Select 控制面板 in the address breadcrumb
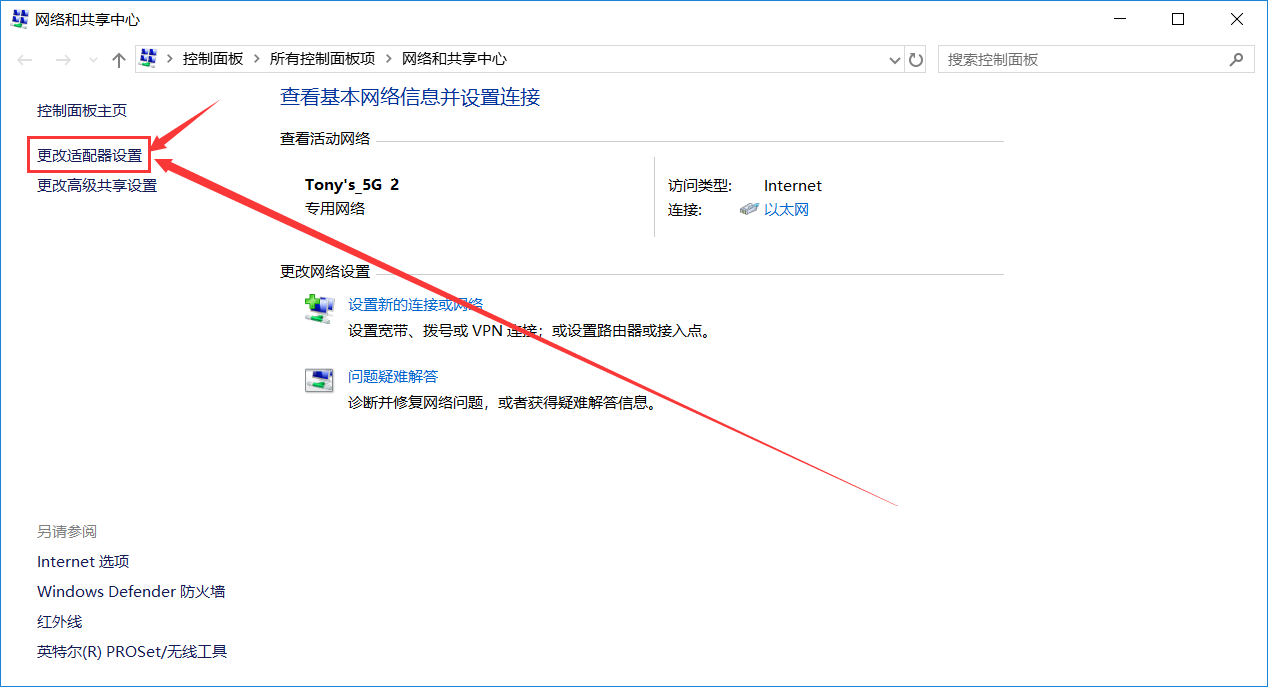Viewport: 1268px width, 687px height. click(x=212, y=60)
